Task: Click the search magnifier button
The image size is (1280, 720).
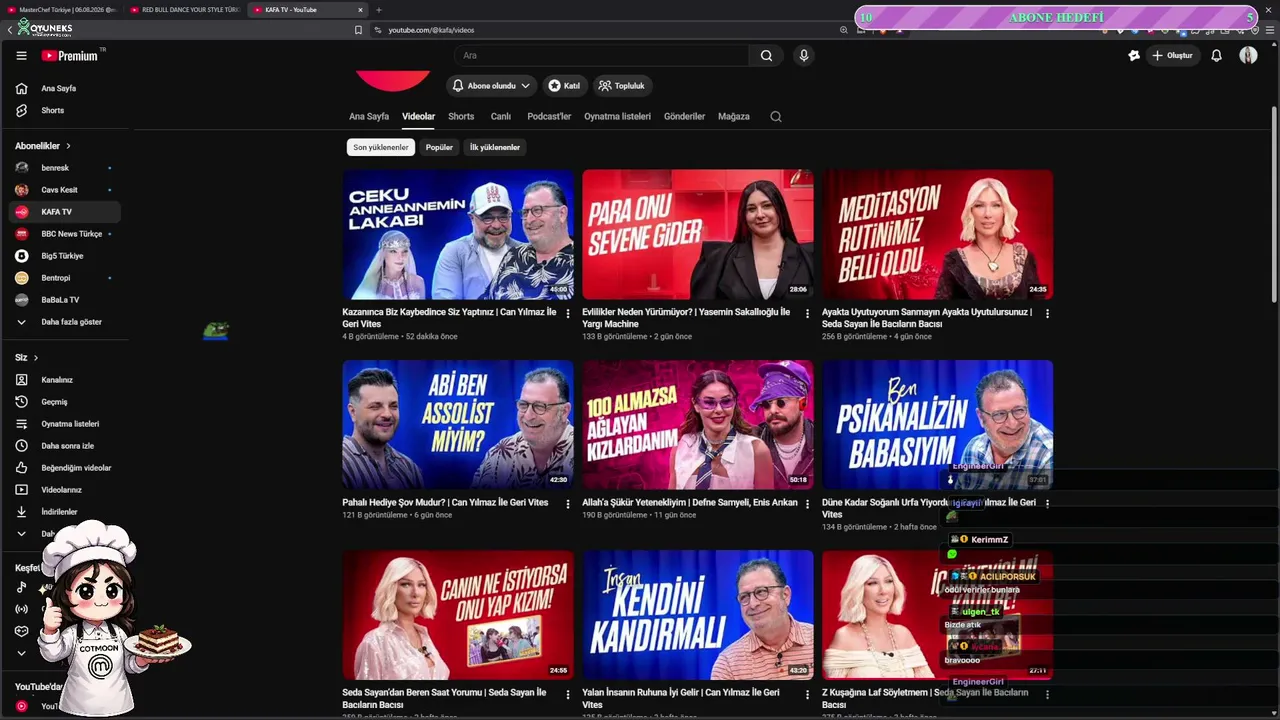Action: pos(766,56)
